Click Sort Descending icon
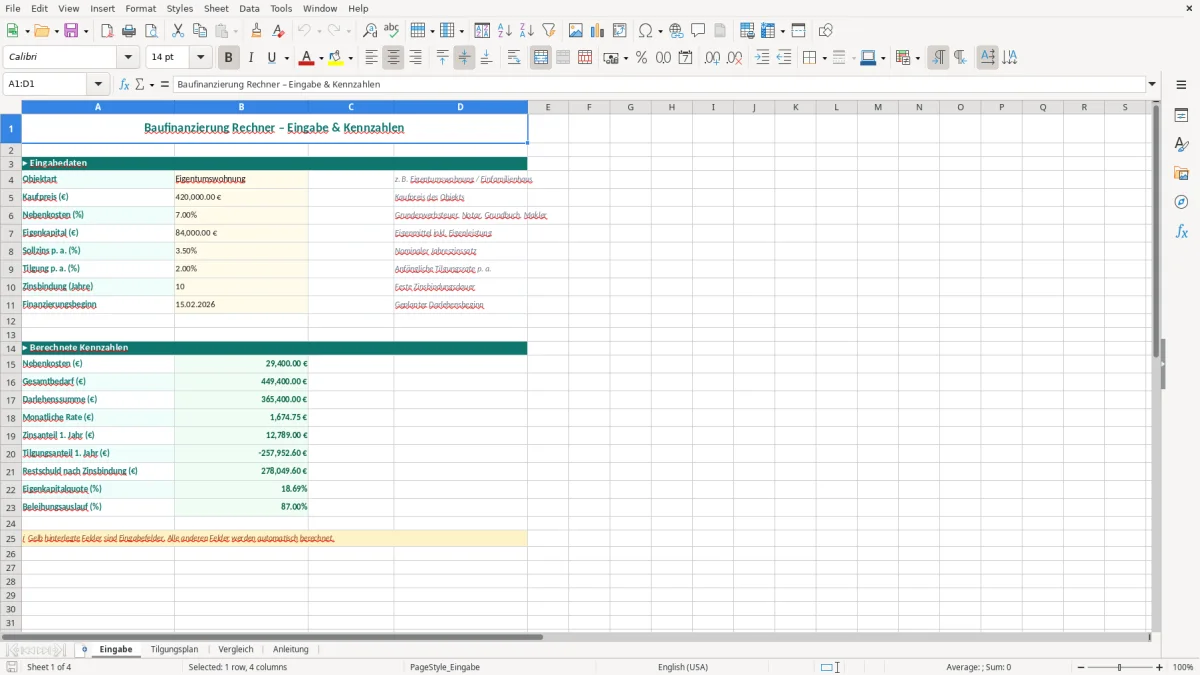Viewport: 1200px width, 675px height. pos(527,31)
